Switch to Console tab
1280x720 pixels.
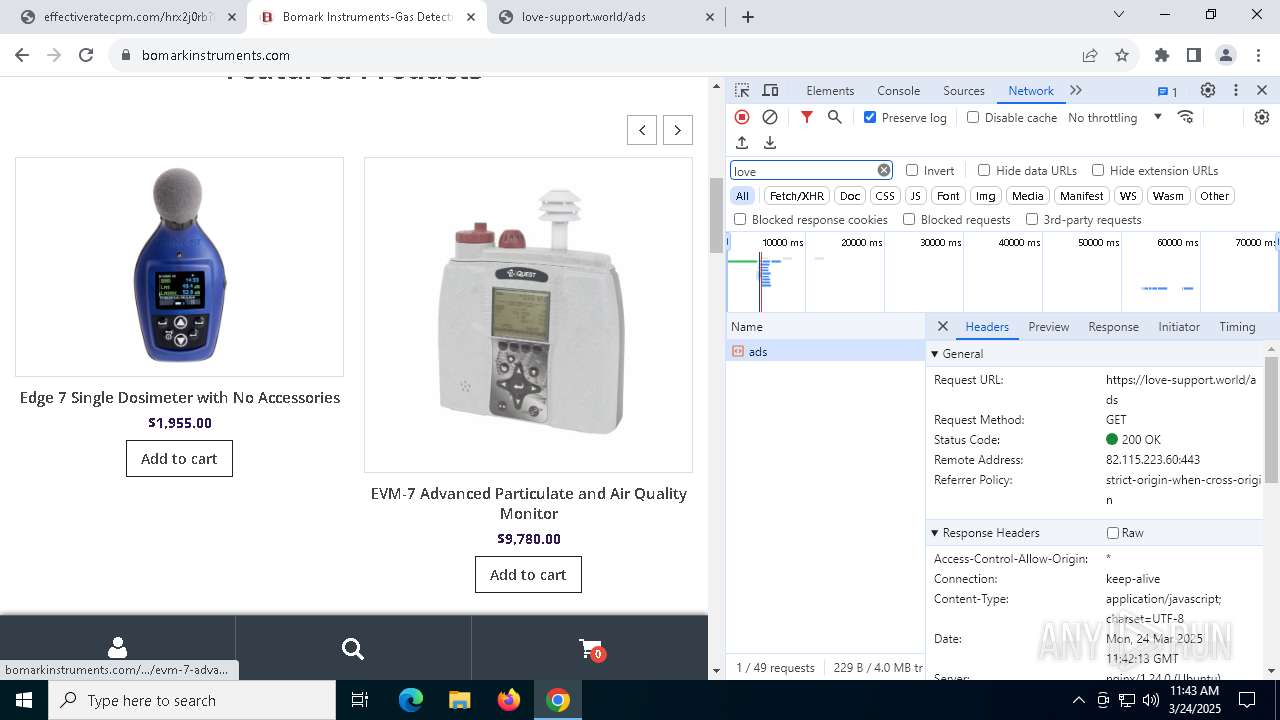898,90
